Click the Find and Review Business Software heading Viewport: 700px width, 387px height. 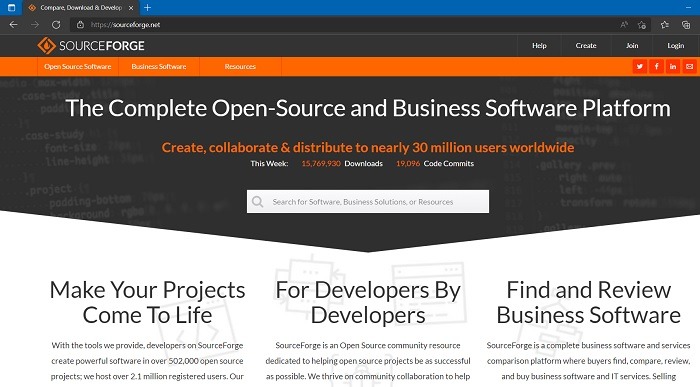point(588,302)
